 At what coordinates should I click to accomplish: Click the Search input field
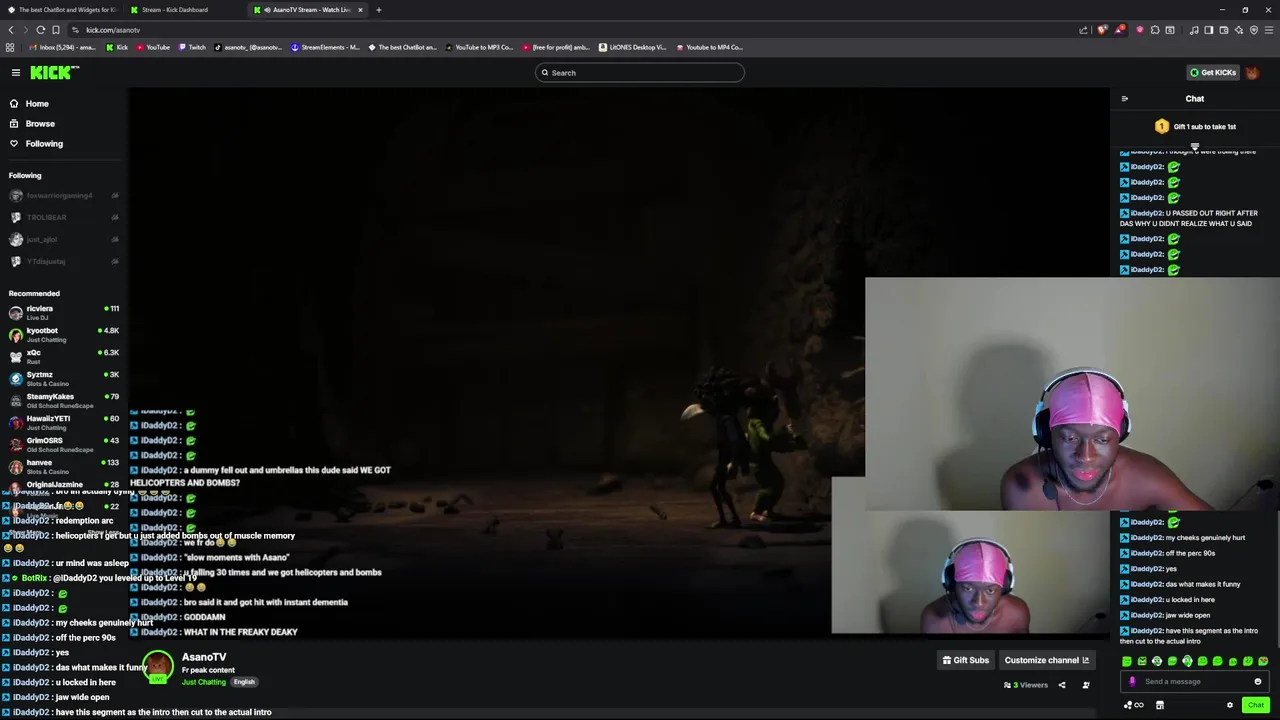(640, 73)
